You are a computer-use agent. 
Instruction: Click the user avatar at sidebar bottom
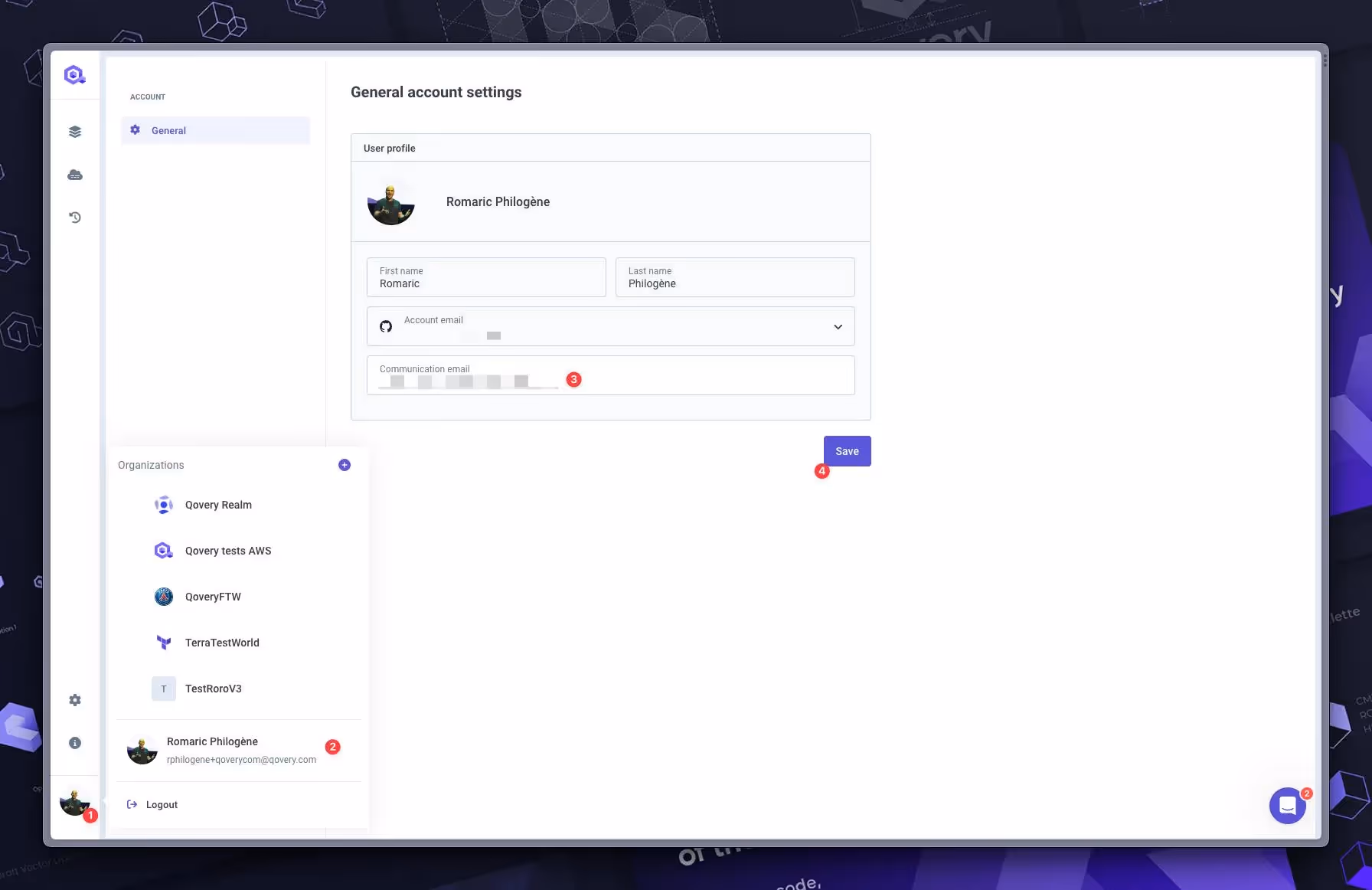coord(74,801)
